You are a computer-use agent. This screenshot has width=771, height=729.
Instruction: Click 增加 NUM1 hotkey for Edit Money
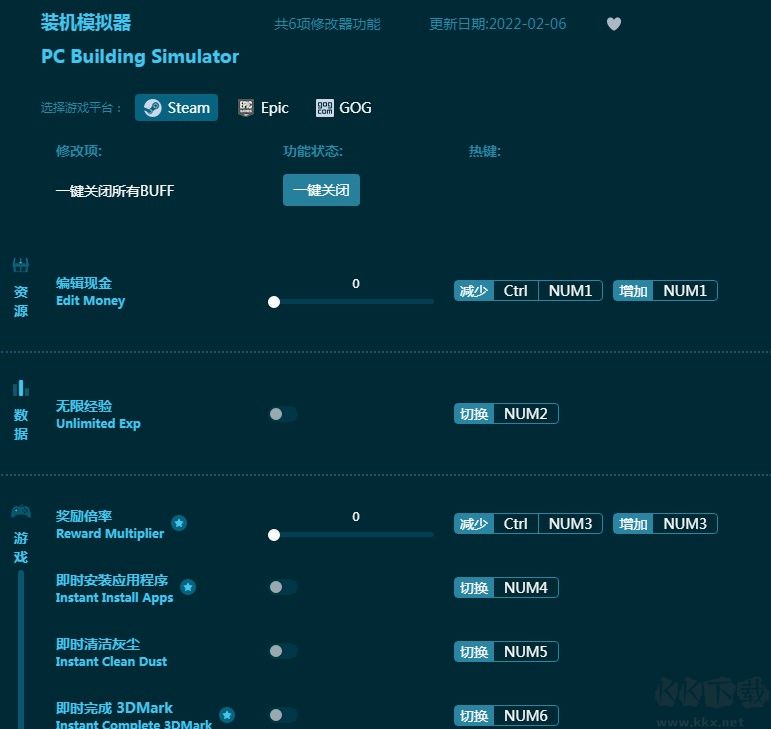(x=665, y=291)
